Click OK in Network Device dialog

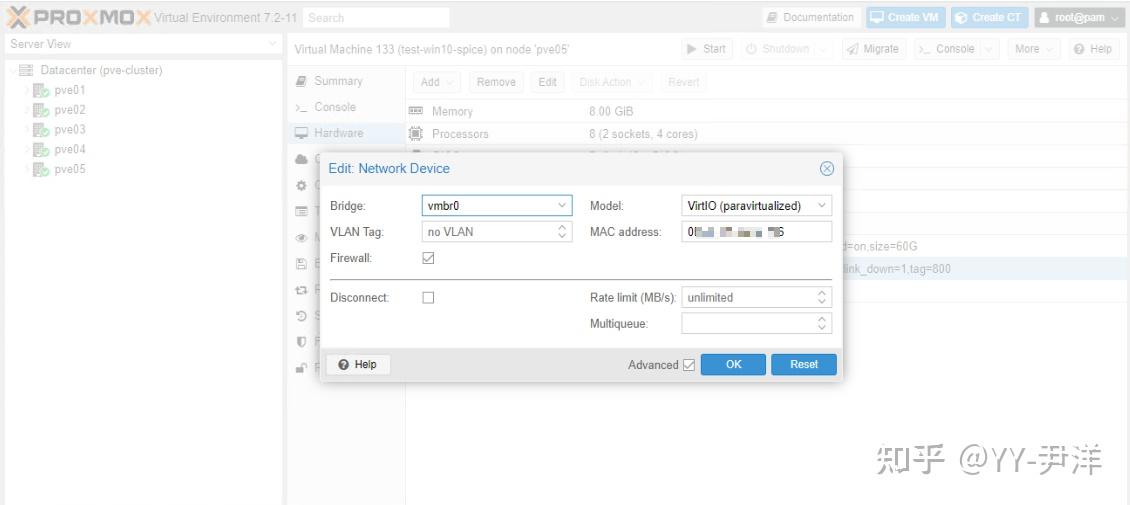tap(733, 365)
